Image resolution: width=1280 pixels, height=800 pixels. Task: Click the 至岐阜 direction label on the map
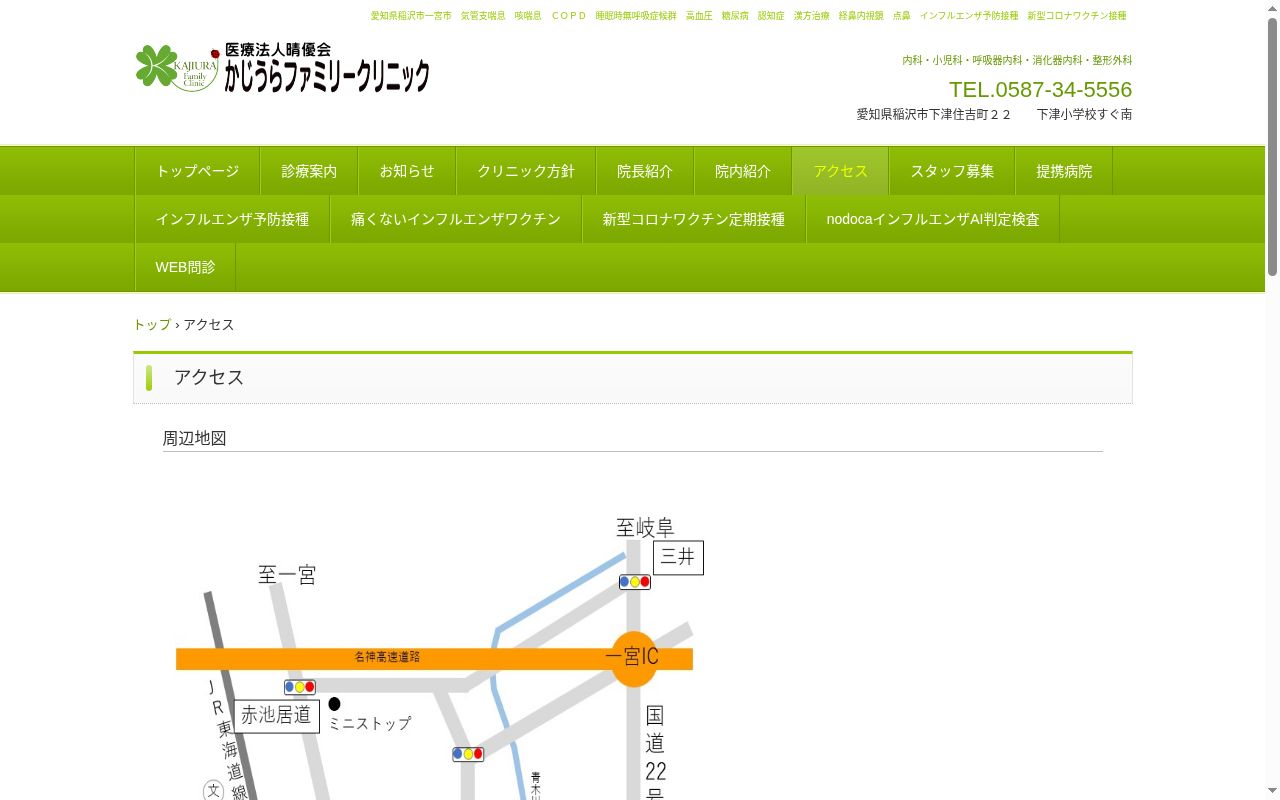pos(645,528)
